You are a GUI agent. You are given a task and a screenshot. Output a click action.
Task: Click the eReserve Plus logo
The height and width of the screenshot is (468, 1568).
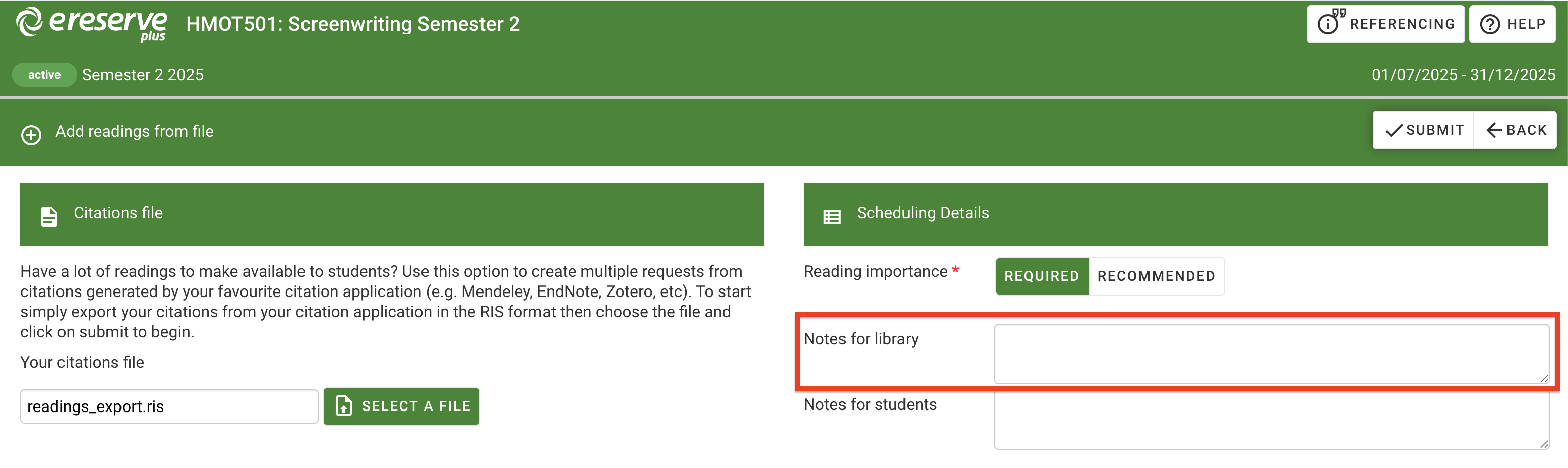pos(91,24)
